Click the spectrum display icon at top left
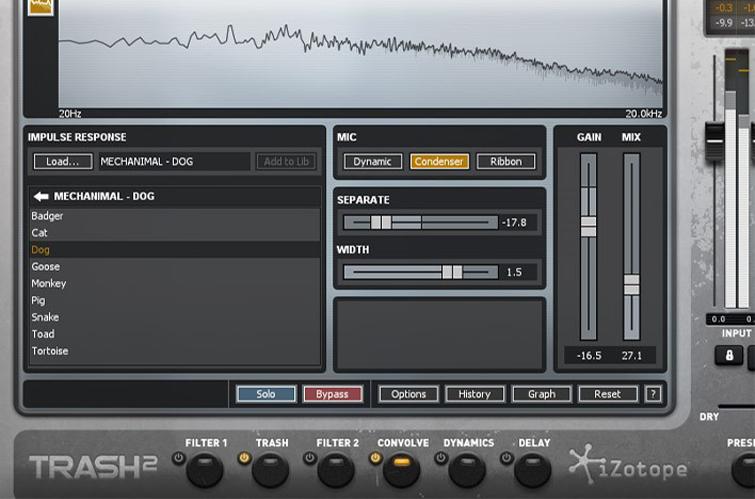Image resolution: width=755 pixels, height=499 pixels. pos(40,7)
